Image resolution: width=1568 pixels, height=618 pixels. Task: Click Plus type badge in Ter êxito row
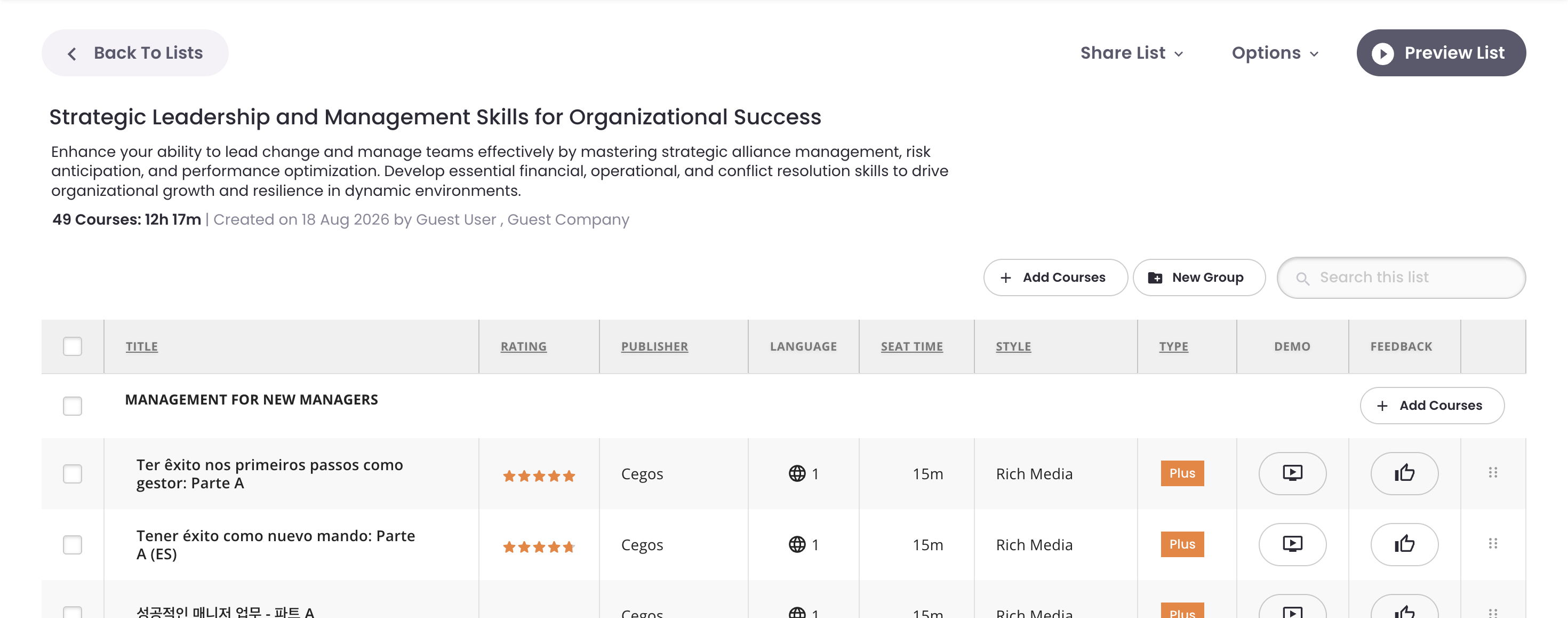1182,473
